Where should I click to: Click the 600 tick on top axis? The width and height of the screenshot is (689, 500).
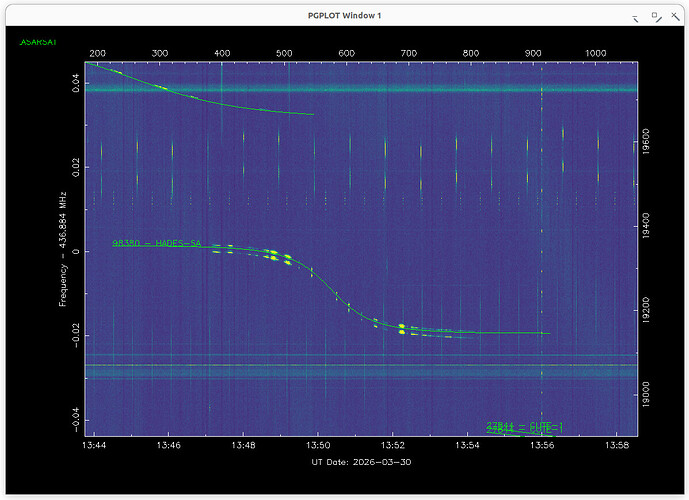[347, 53]
